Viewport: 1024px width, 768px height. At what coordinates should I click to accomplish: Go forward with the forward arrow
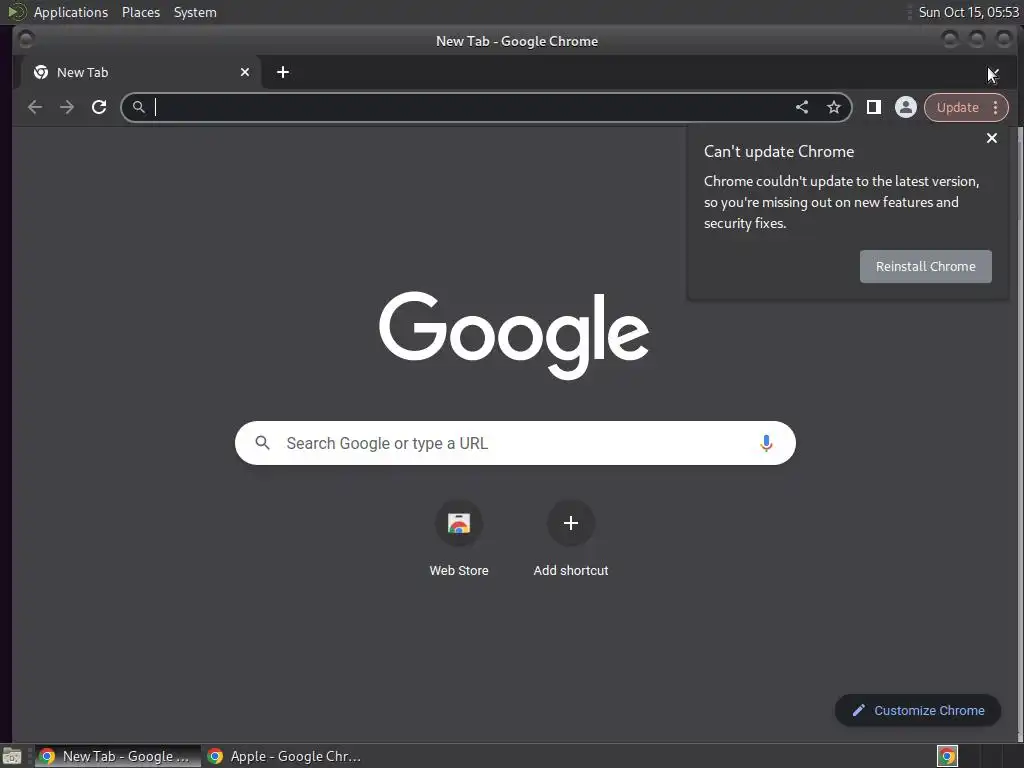point(67,107)
